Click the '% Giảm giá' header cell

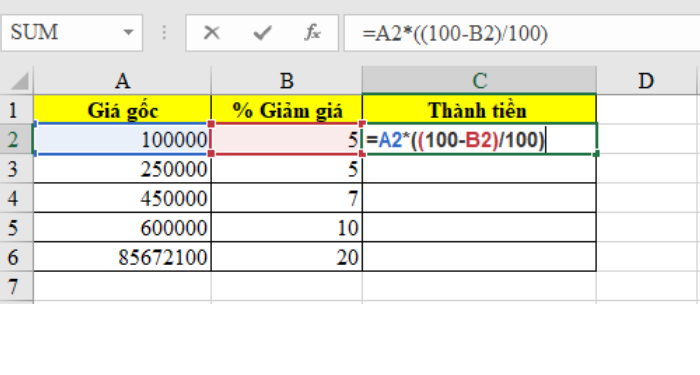(x=287, y=110)
